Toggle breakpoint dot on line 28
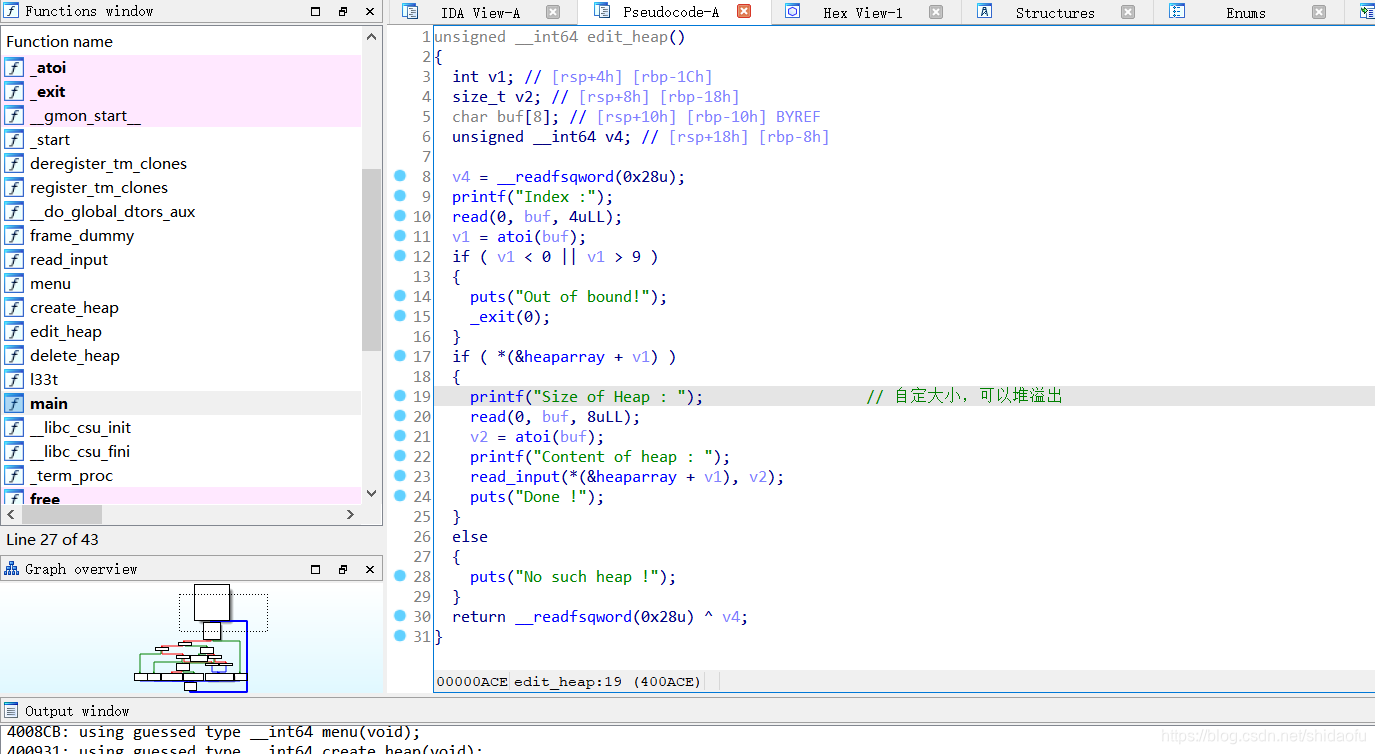The image size is (1375, 754). 400,576
